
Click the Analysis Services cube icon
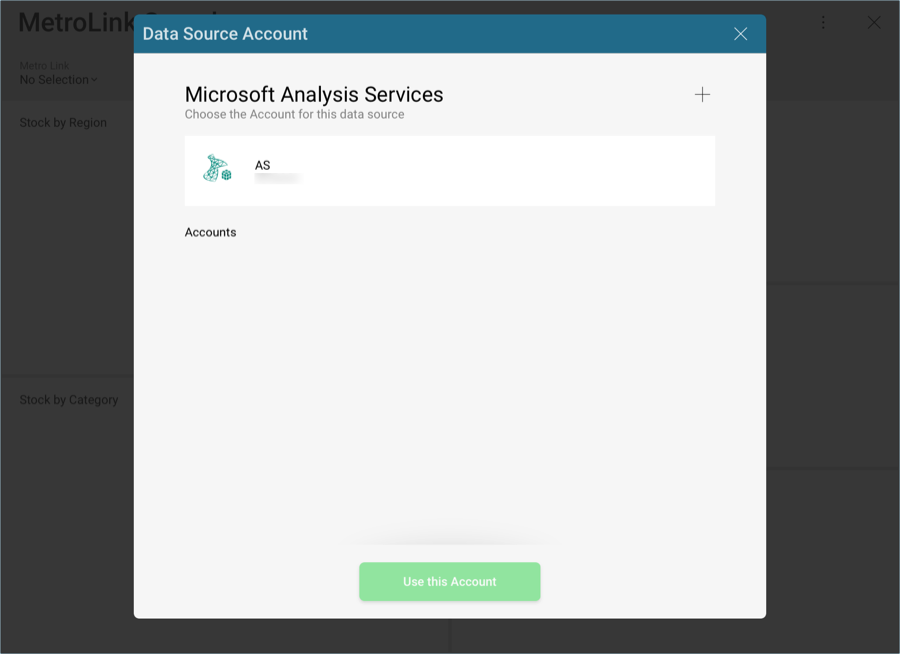(x=217, y=168)
